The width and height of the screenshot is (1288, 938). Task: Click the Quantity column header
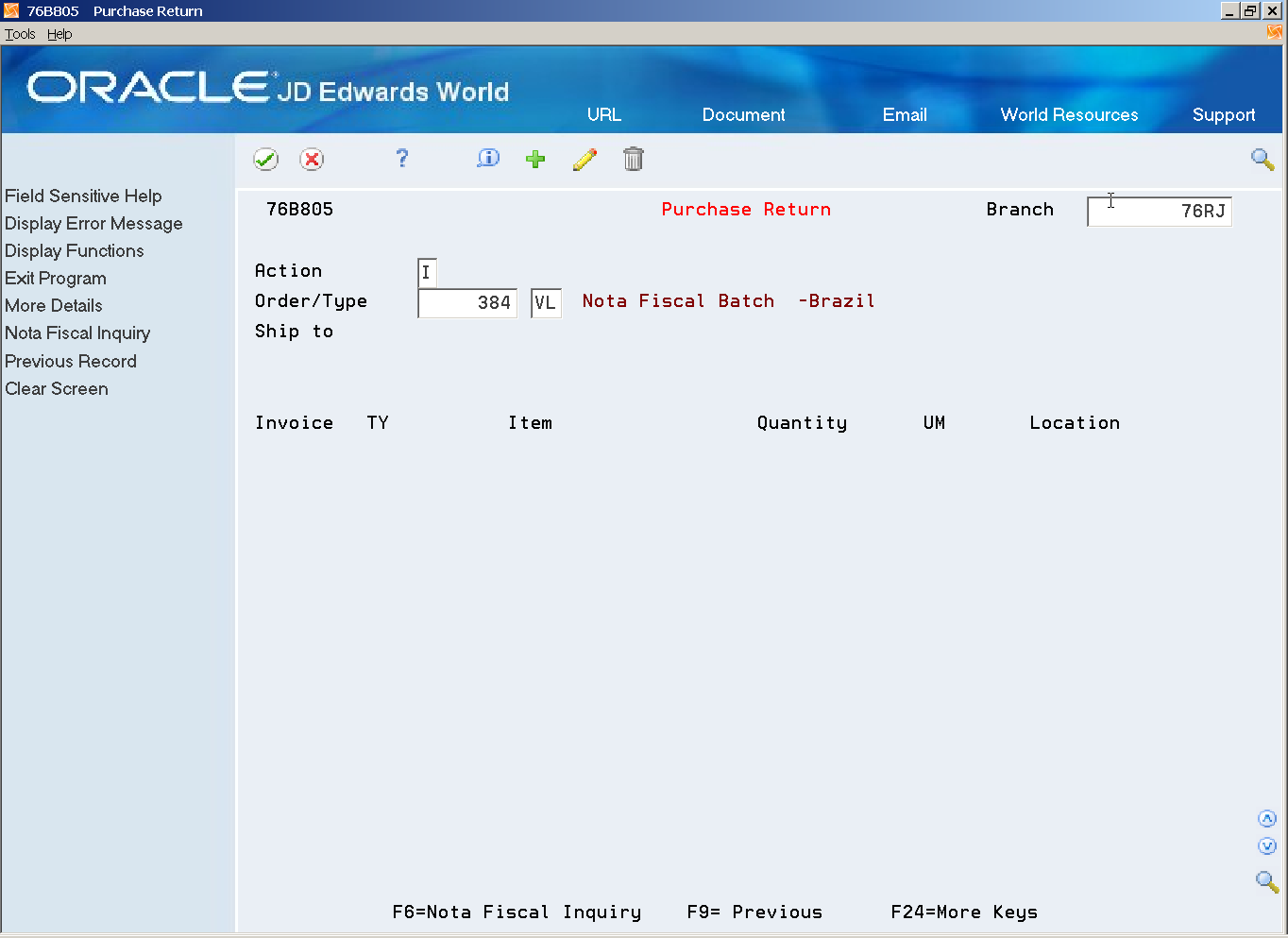coord(802,423)
